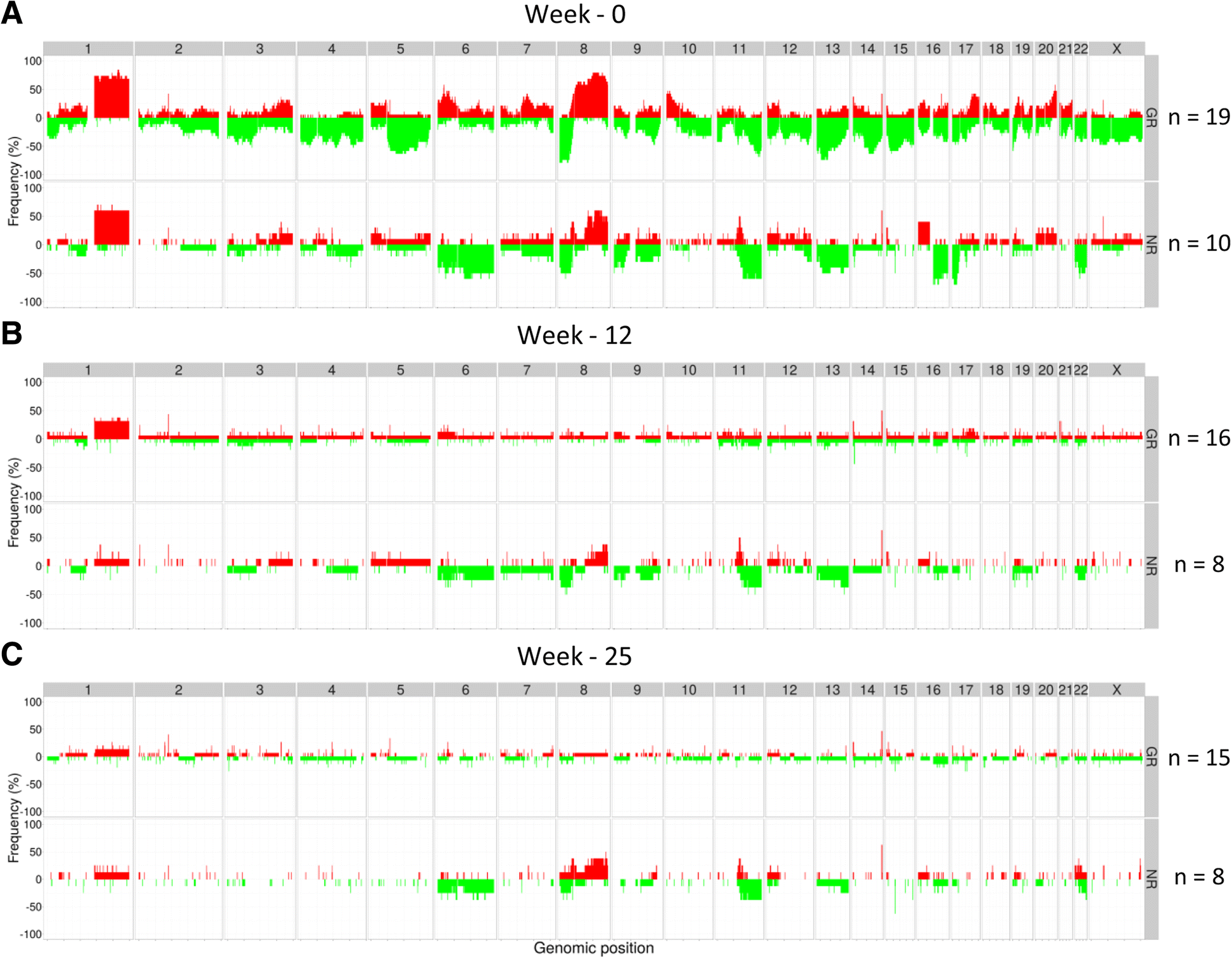1232x959 pixels.
Task: Click the "n = 15" sample label
Action: click(1199, 758)
